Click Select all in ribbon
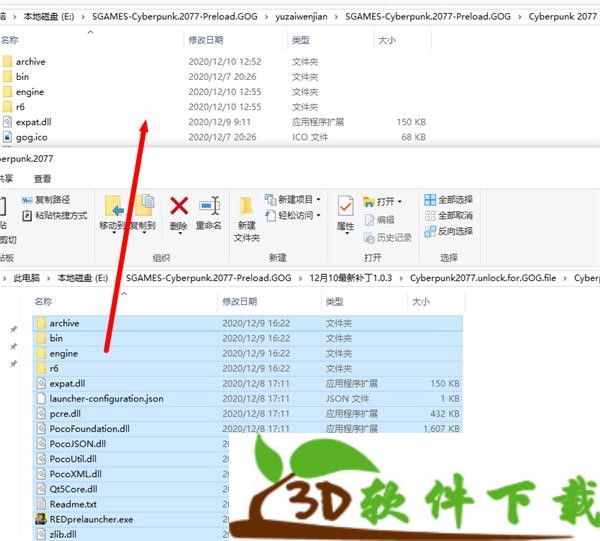The height and width of the screenshot is (541, 600). click(x=448, y=199)
